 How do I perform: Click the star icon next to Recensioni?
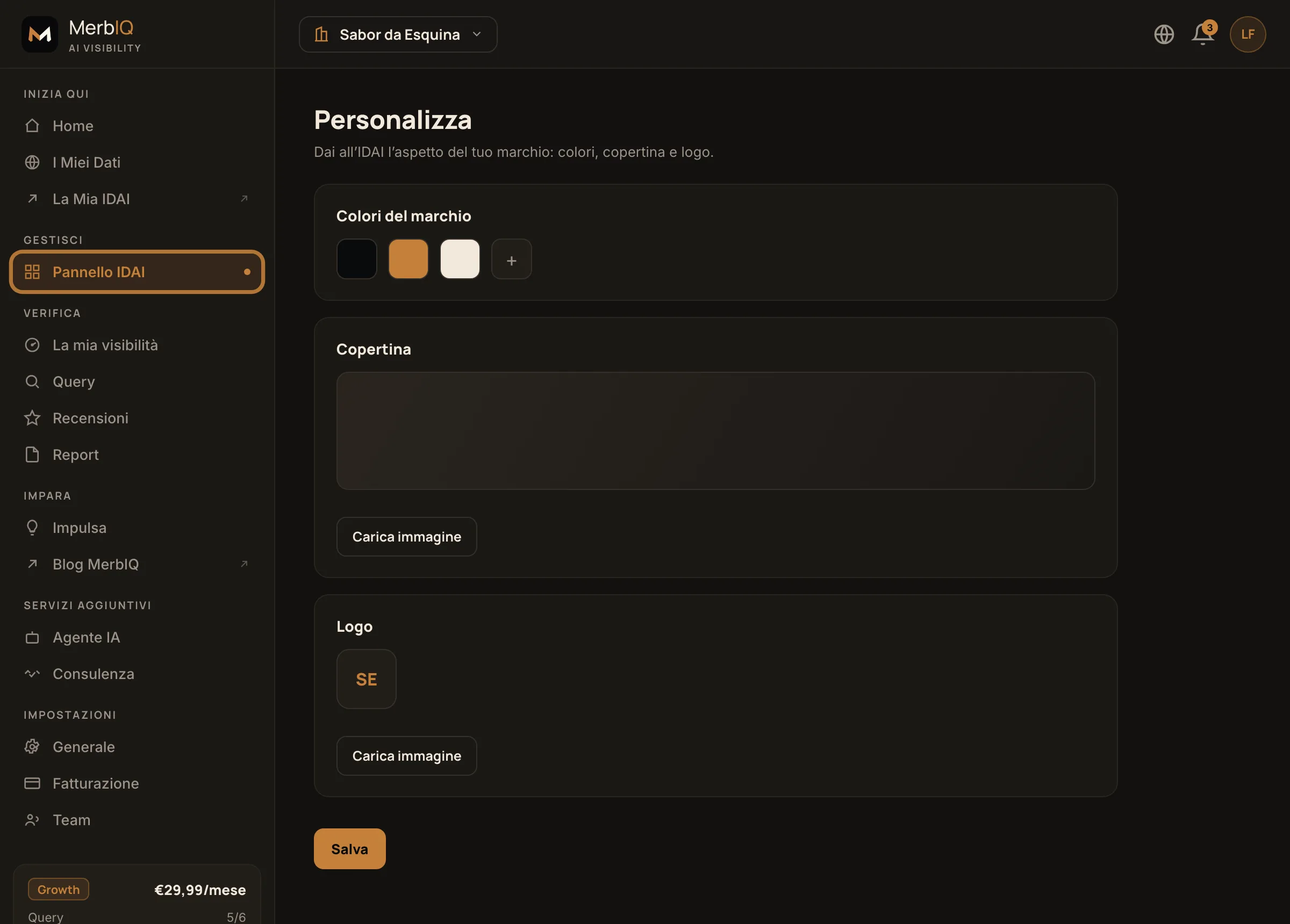(x=32, y=418)
